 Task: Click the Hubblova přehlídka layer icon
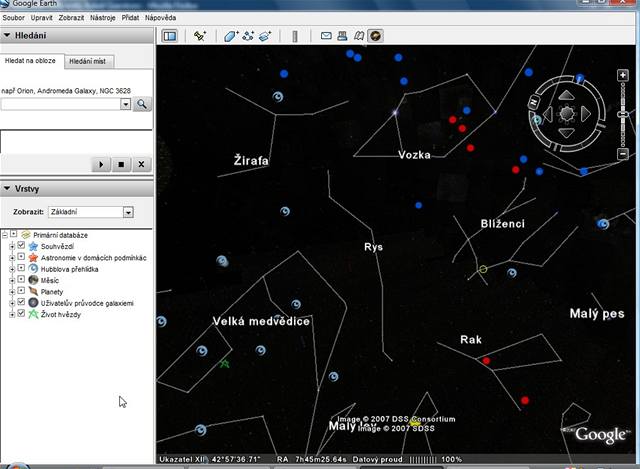coord(33,269)
